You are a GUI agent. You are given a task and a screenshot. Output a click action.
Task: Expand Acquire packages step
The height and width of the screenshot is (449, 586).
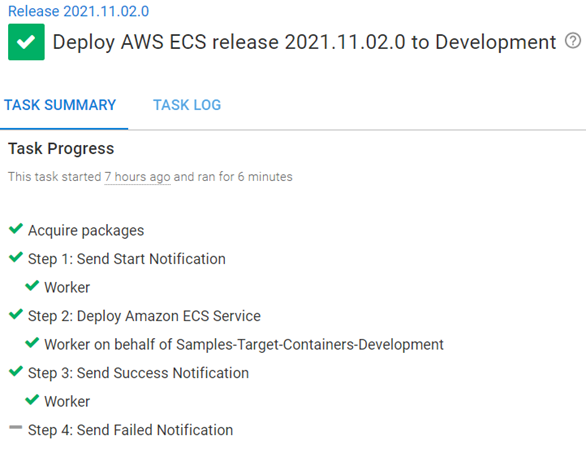click(86, 230)
